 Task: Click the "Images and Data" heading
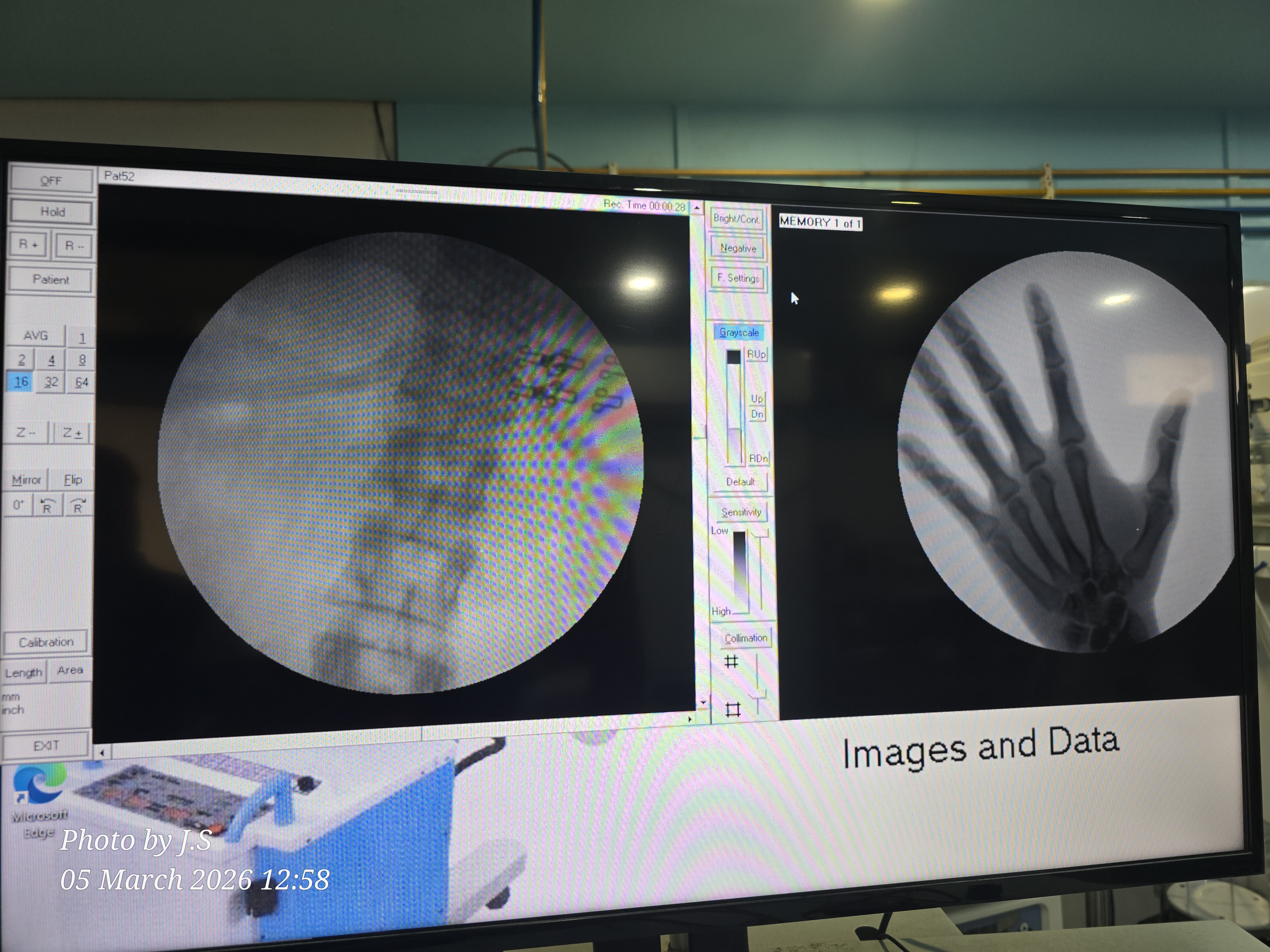point(981,747)
